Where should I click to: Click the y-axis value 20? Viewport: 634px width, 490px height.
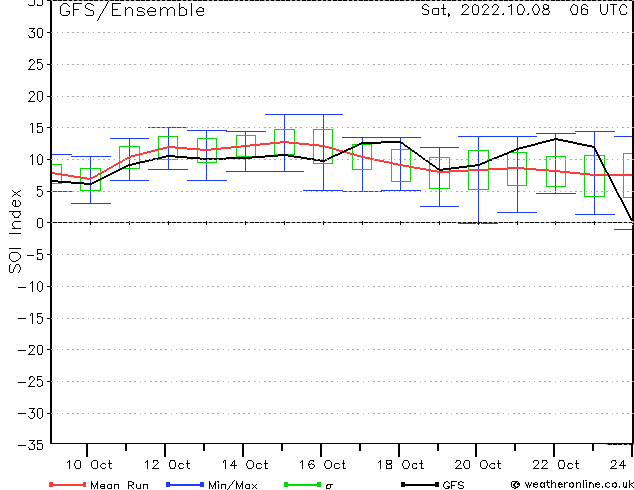36,96
